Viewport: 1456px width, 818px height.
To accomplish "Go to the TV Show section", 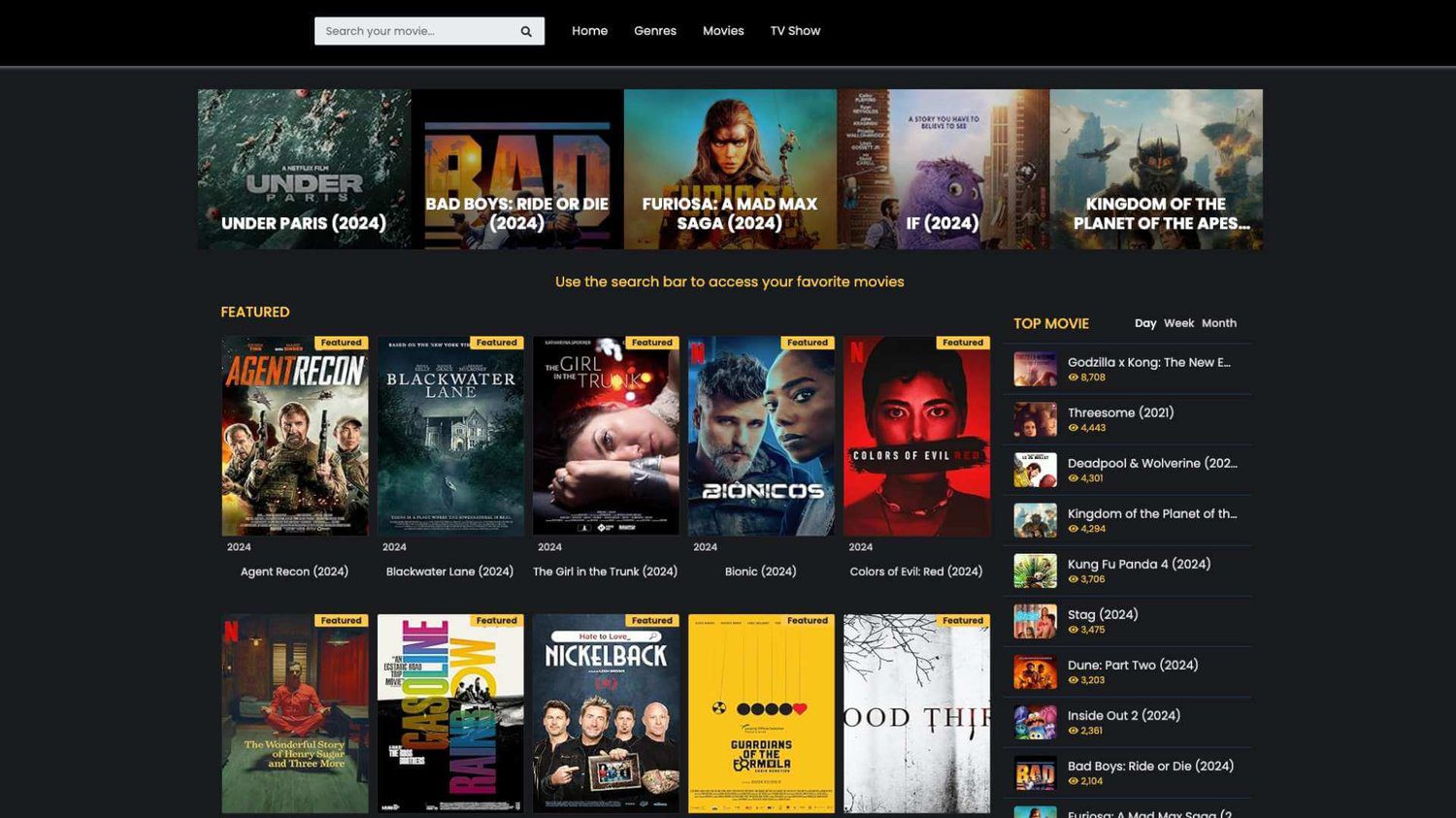I will pyautogui.click(x=795, y=31).
